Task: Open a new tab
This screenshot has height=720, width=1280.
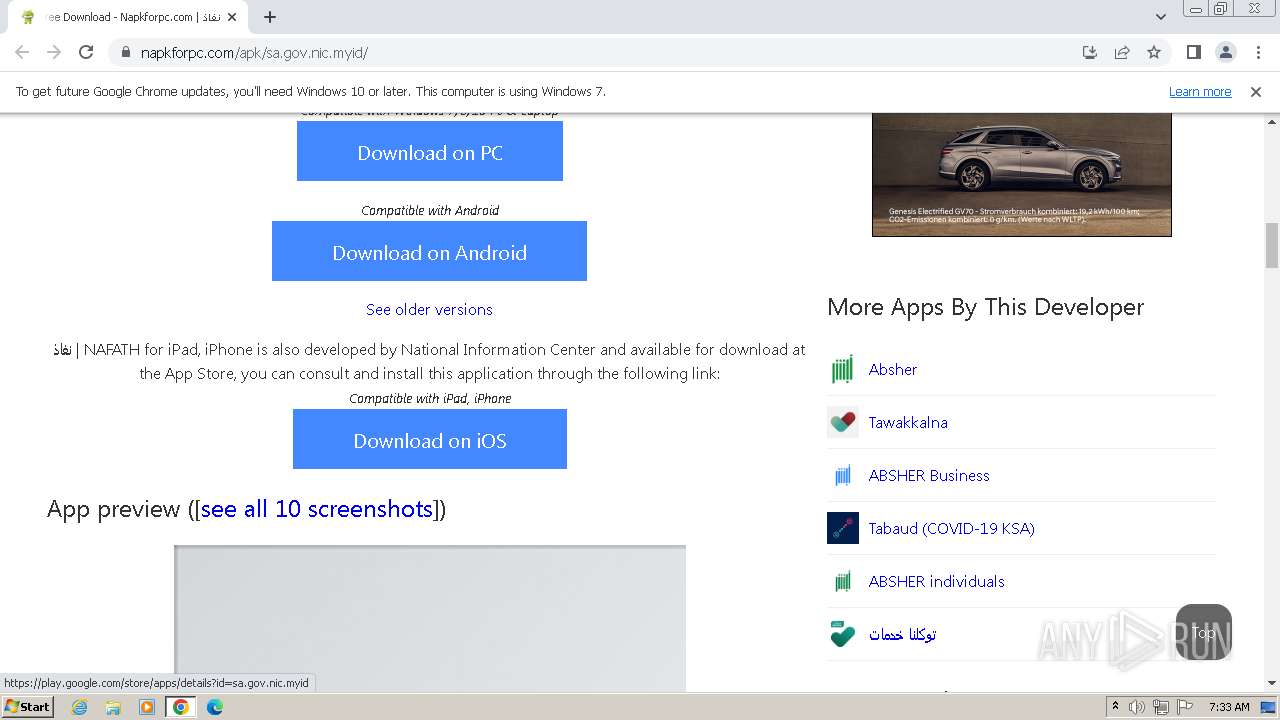Action: (270, 17)
